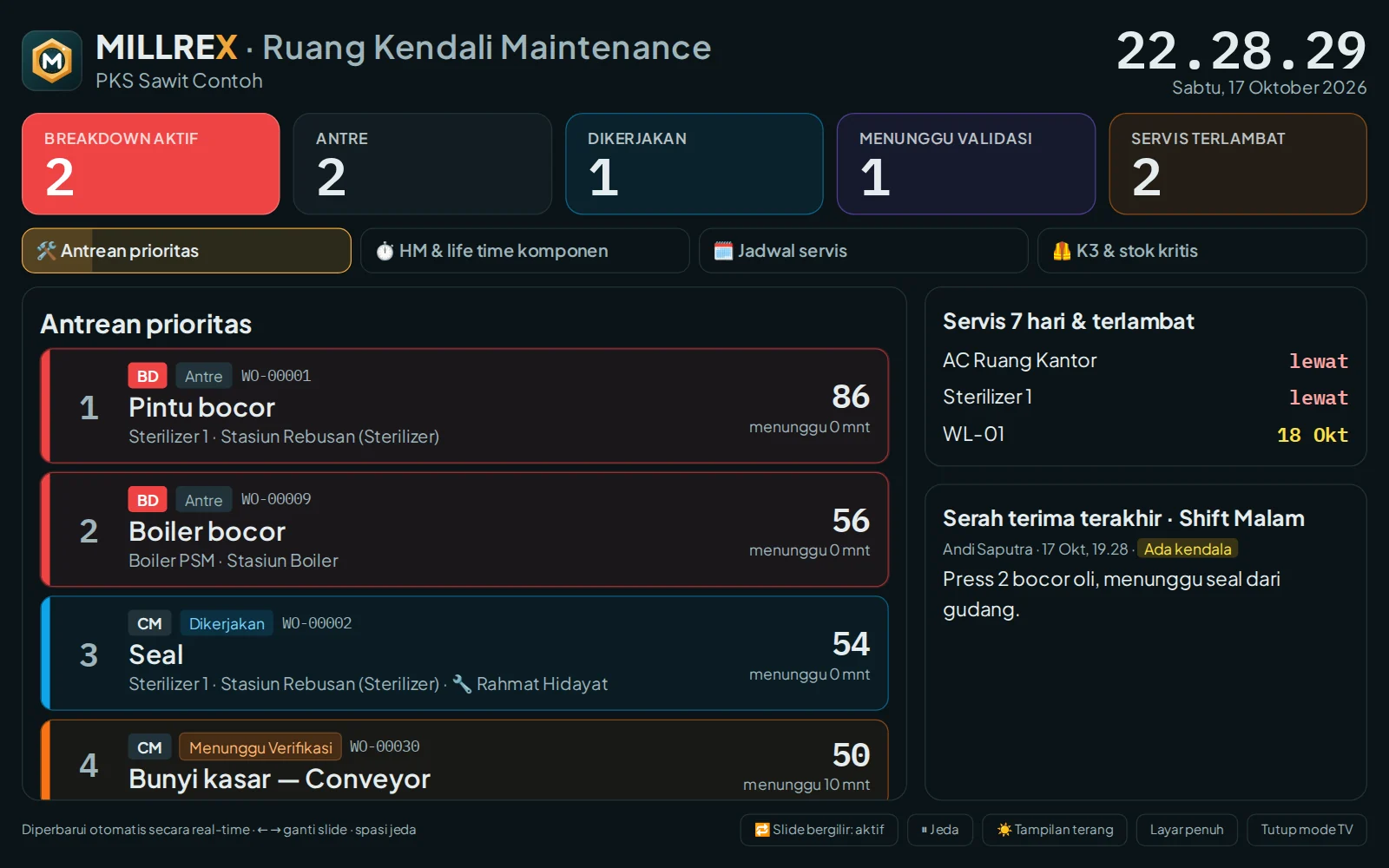Click the tools icon on Antrean prioritas tab
Viewport: 1389px width, 868px height.
pyautogui.click(x=46, y=251)
